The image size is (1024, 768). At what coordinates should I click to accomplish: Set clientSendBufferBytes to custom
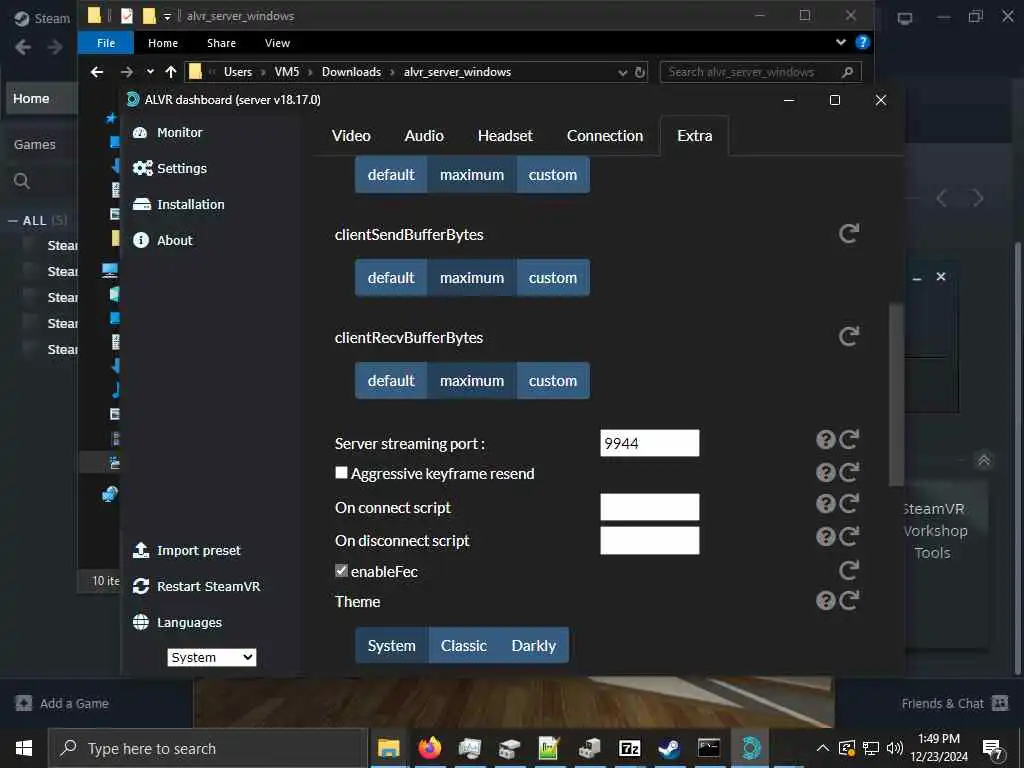click(552, 278)
